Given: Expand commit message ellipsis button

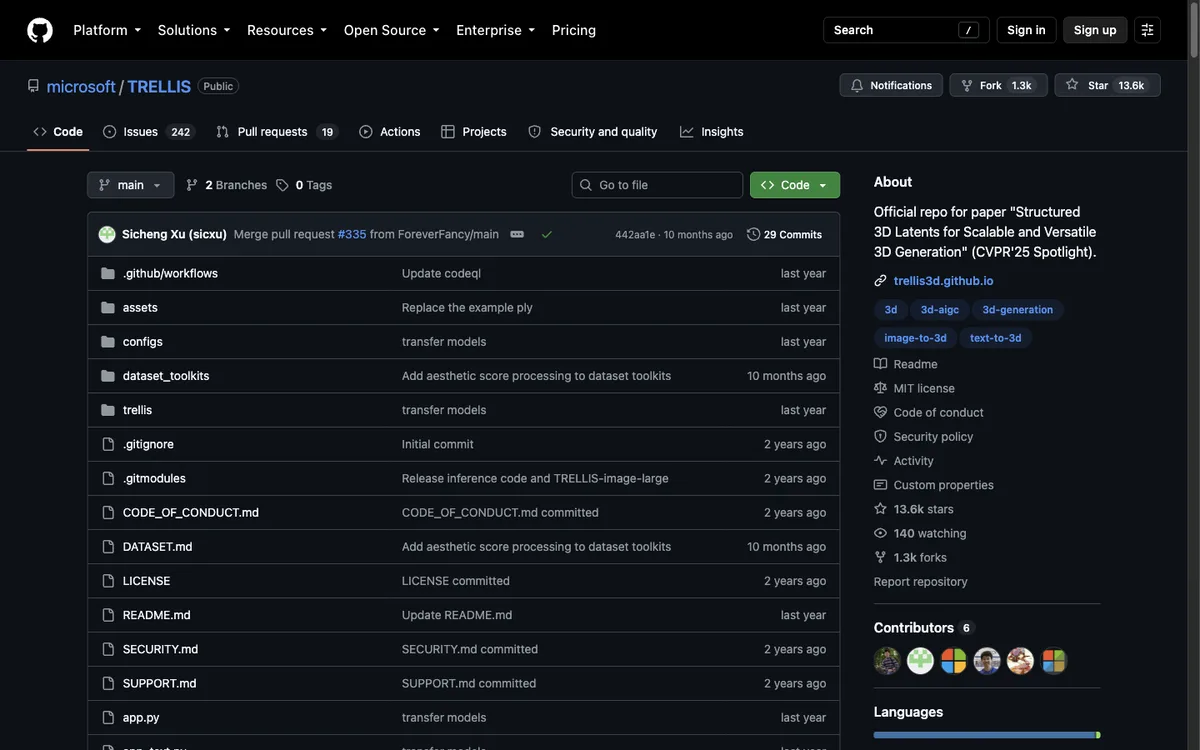Looking at the screenshot, I should coord(517,234).
